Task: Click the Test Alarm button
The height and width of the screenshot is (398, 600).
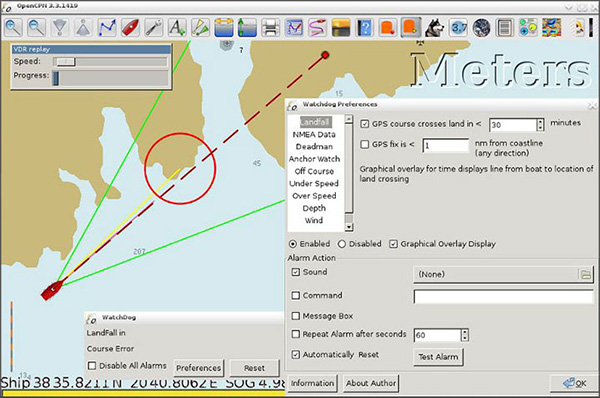Action: [438, 357]
